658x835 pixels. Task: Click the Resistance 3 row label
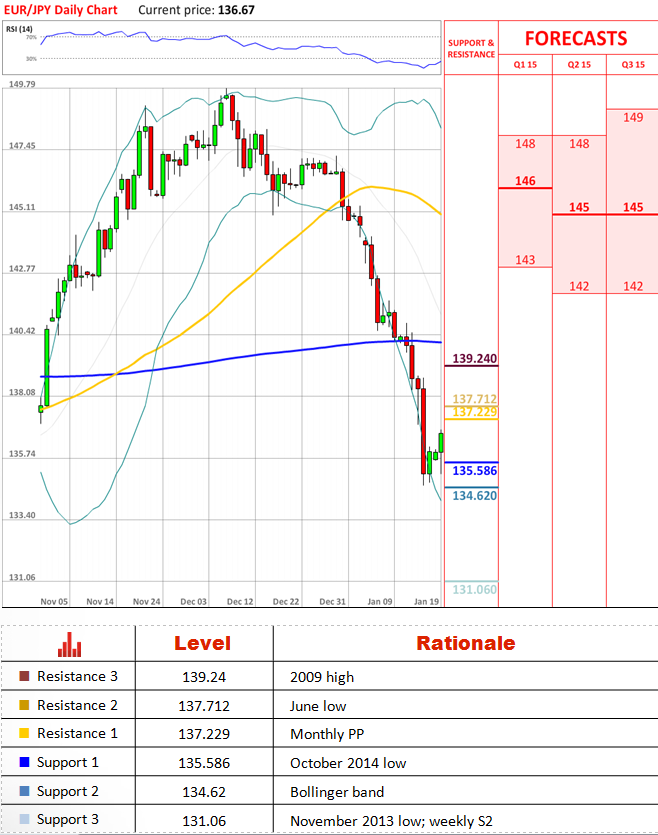(x=77, y=676)
